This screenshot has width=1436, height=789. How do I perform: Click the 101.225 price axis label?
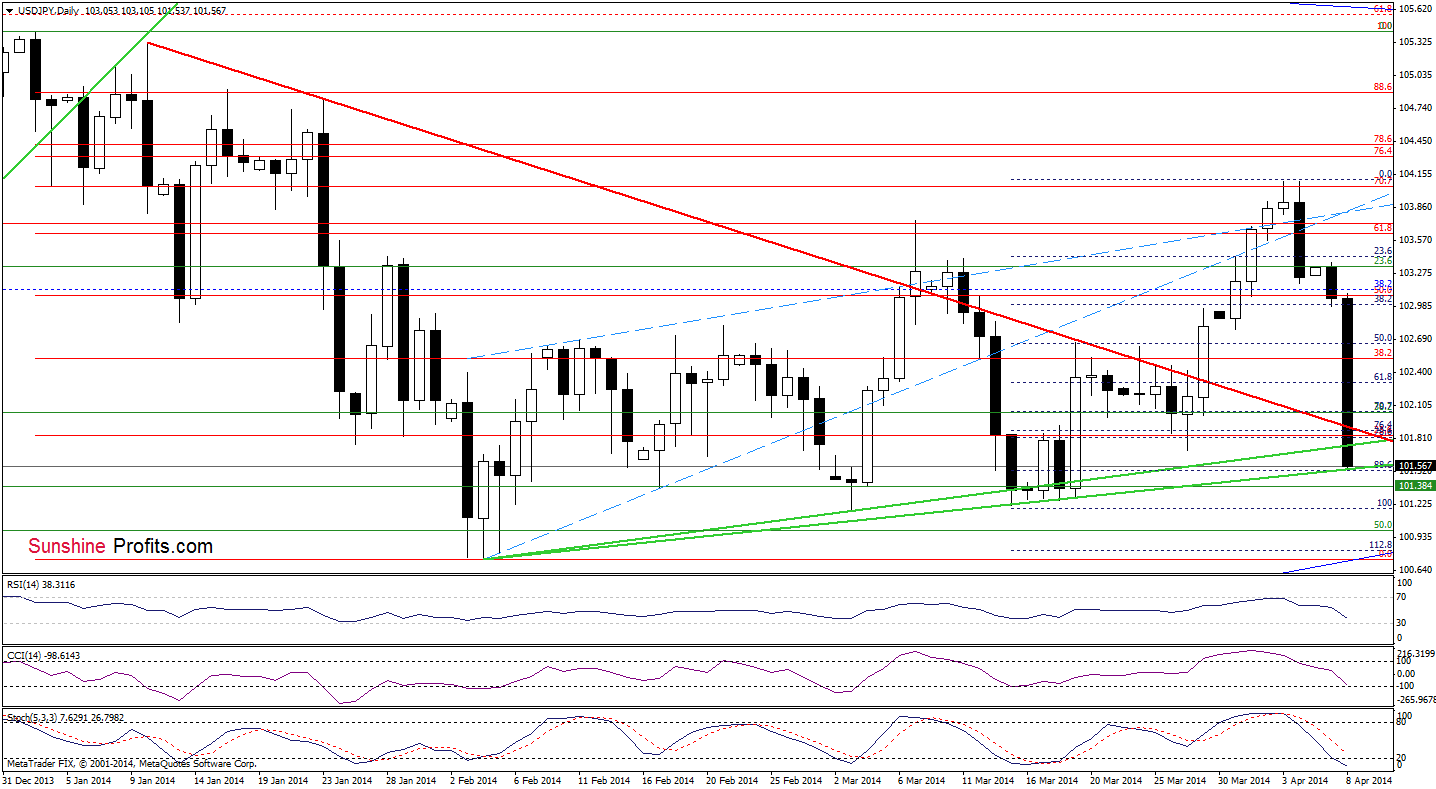[1416, 504]
